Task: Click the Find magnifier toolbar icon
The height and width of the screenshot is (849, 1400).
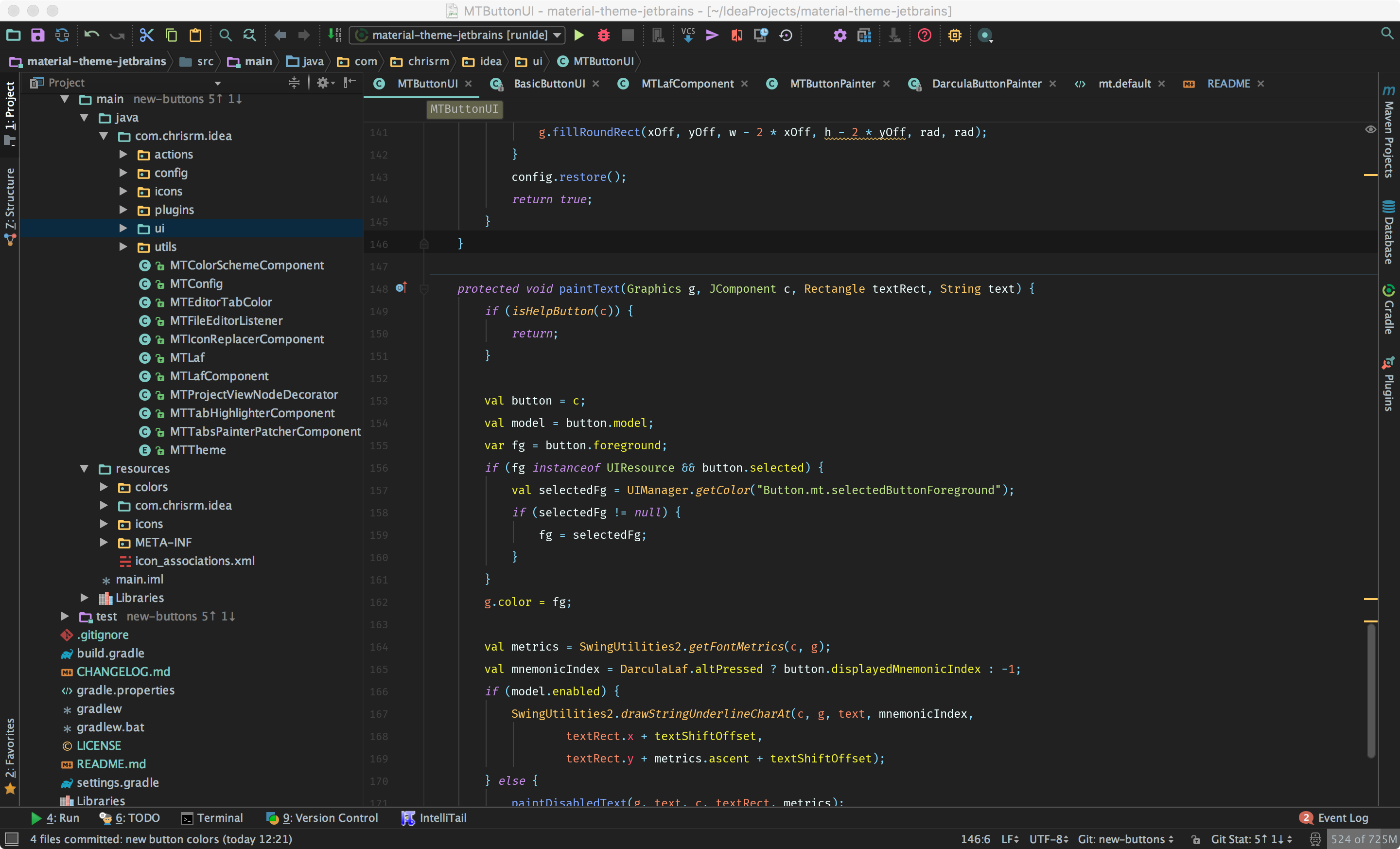Action: coord(225,35)
